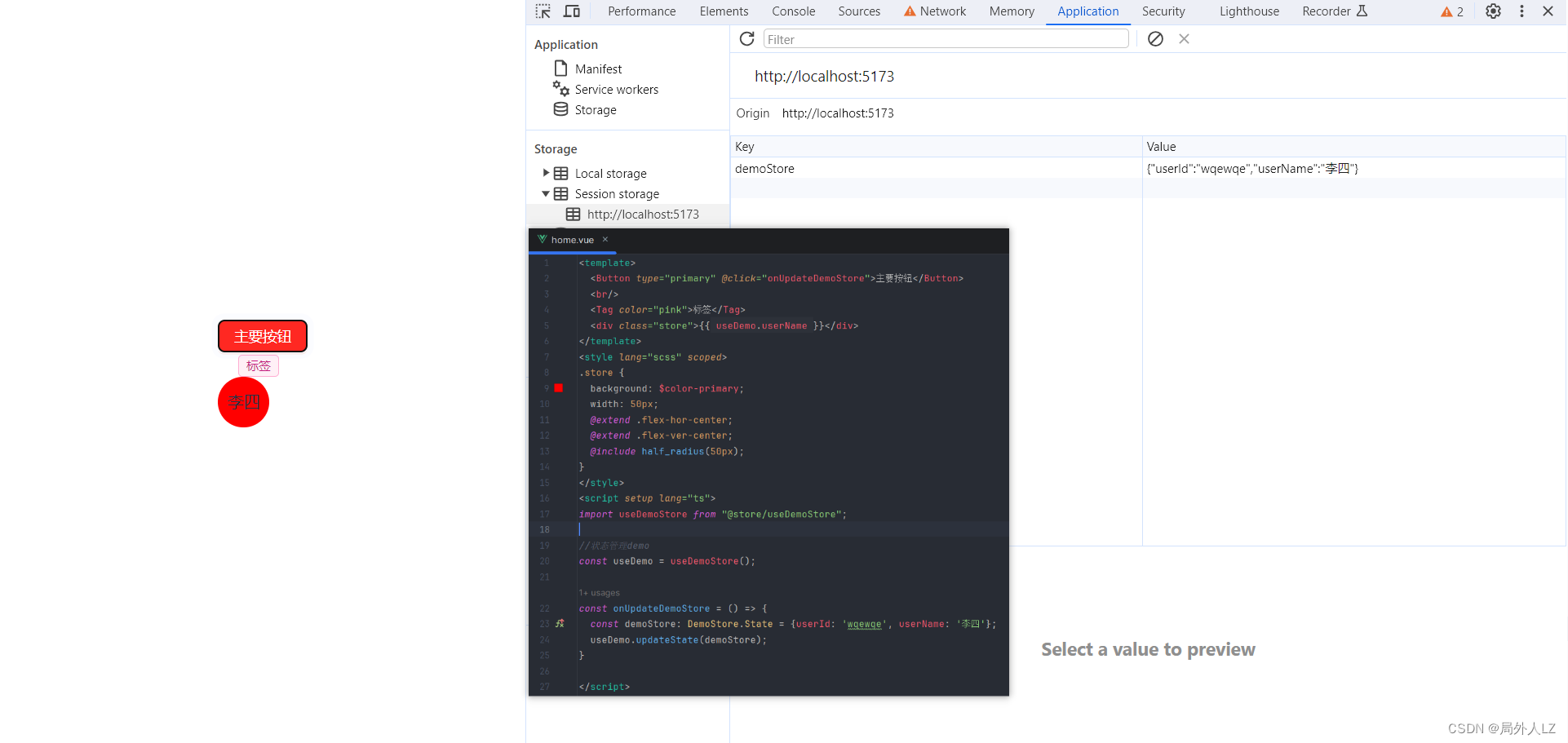Click the Filter input field
The width and height of the screenshot is (1568, 743).
click(x=946, y=39)
